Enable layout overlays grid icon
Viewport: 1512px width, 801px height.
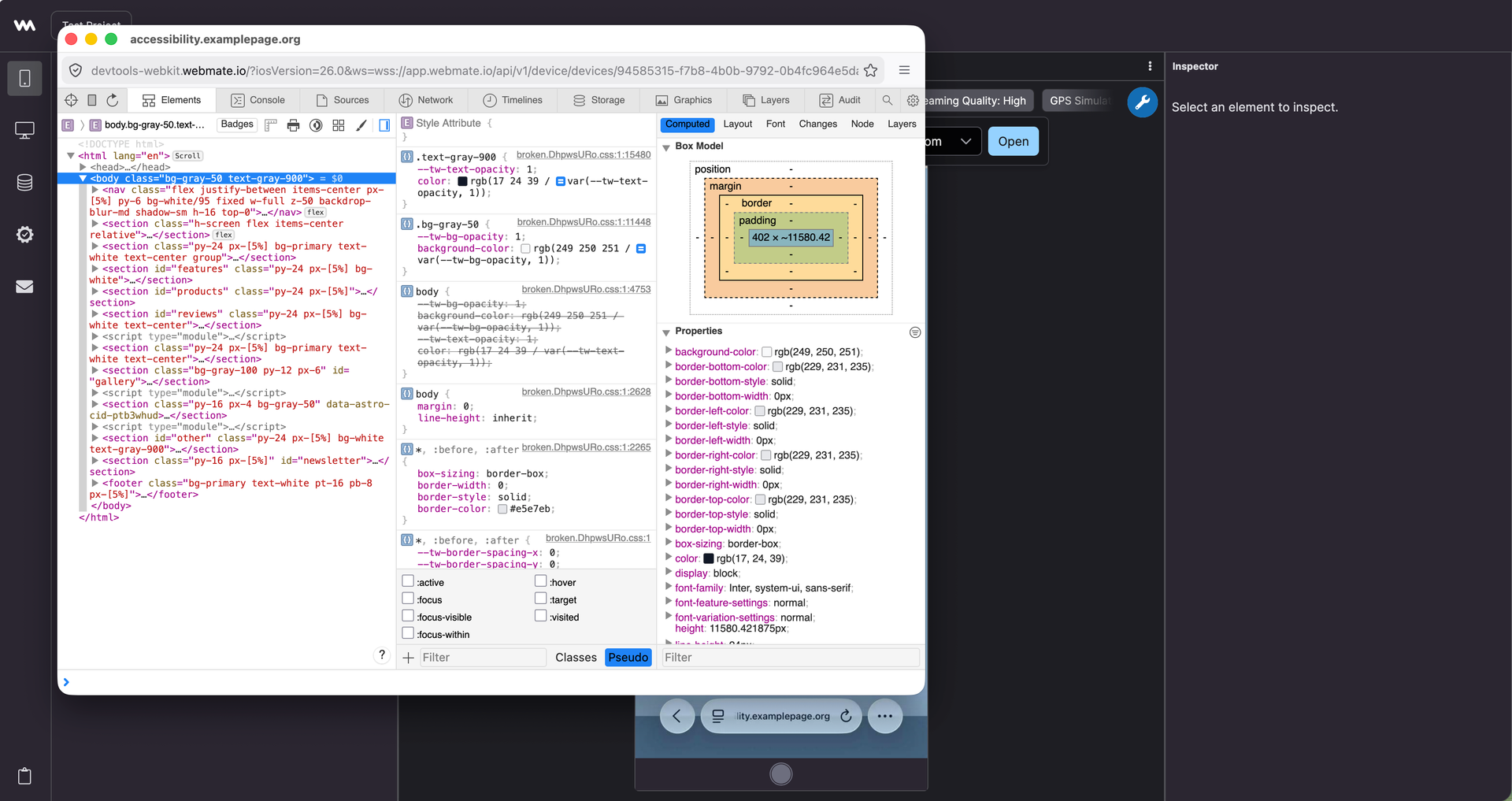[x=339, y=124]
